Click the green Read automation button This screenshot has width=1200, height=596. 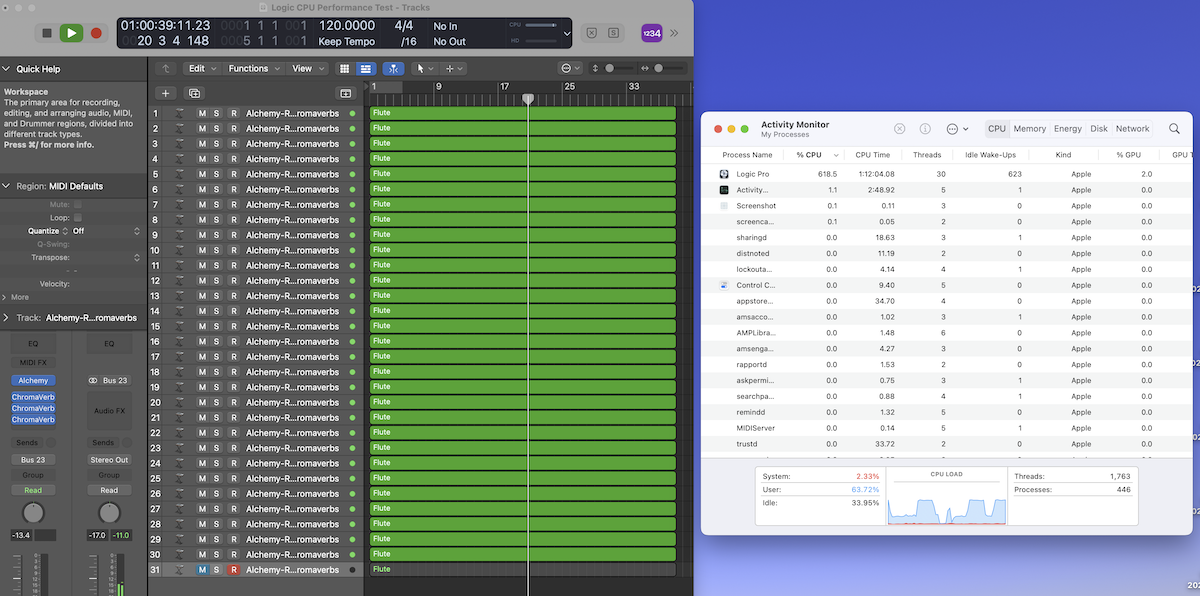tap(33, 490)
